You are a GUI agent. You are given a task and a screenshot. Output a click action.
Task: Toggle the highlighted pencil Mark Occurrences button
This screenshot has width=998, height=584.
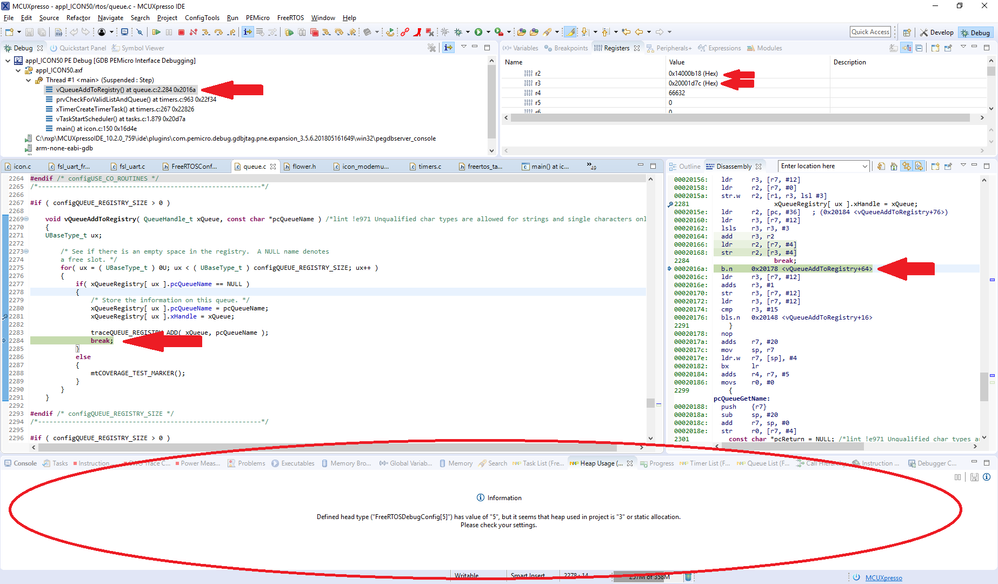571,32
